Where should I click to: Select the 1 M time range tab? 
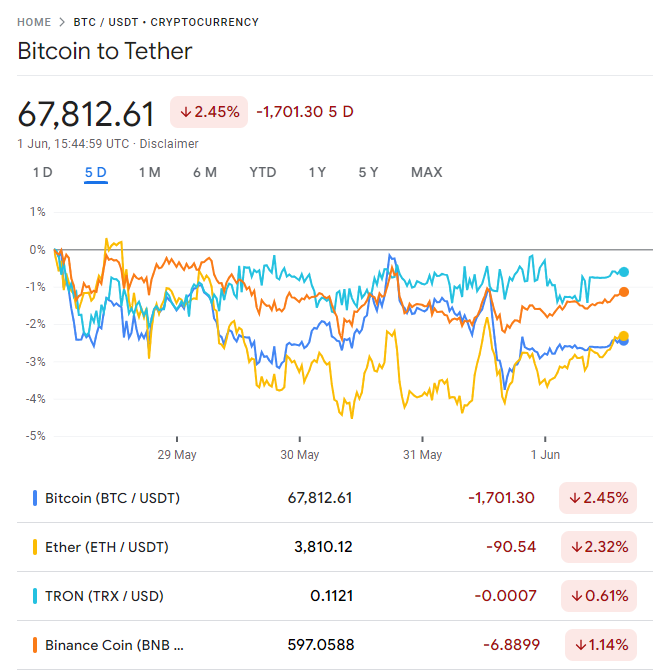pos(149,173)
